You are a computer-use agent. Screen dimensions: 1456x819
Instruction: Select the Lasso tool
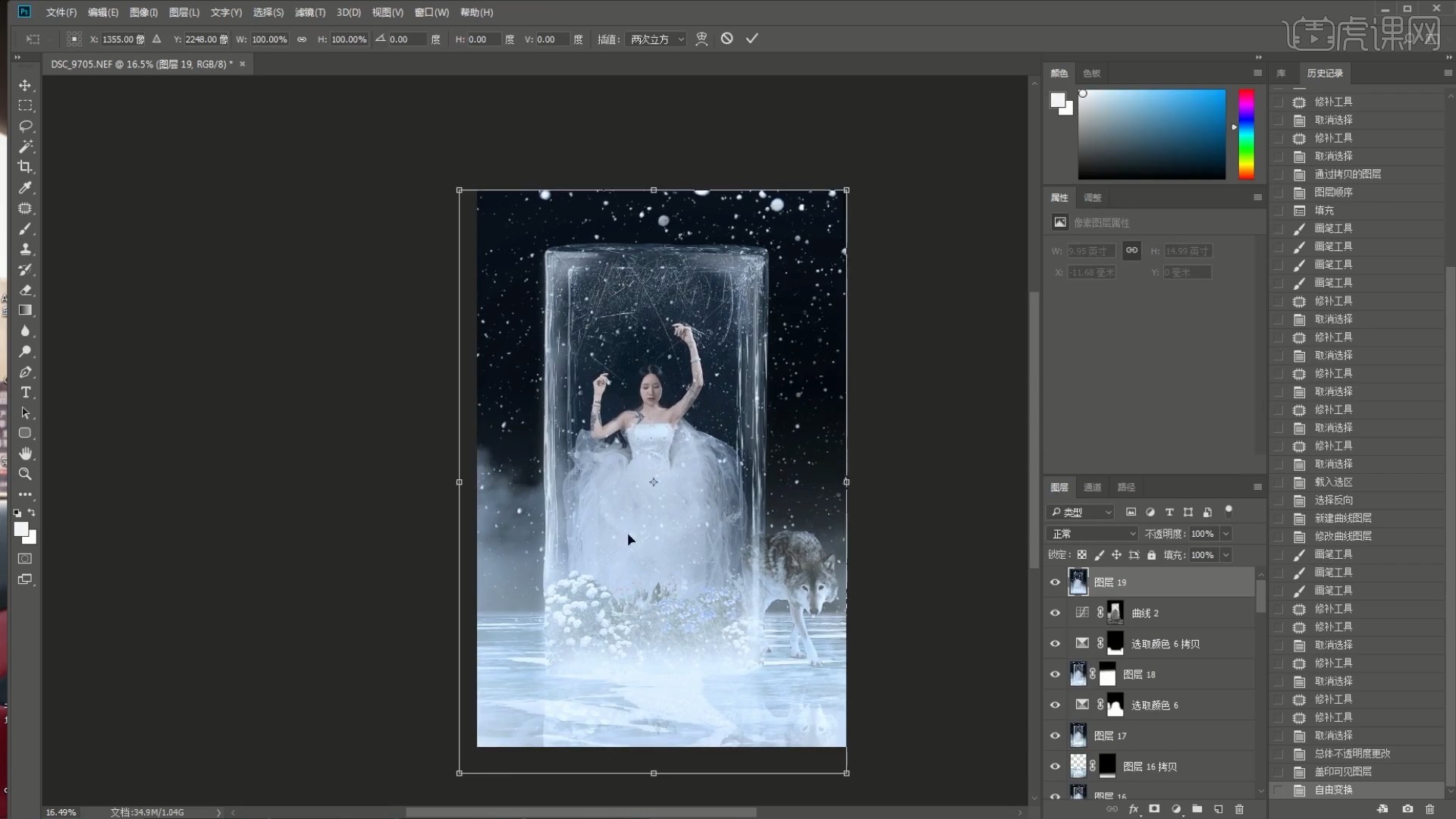[25, 126]
